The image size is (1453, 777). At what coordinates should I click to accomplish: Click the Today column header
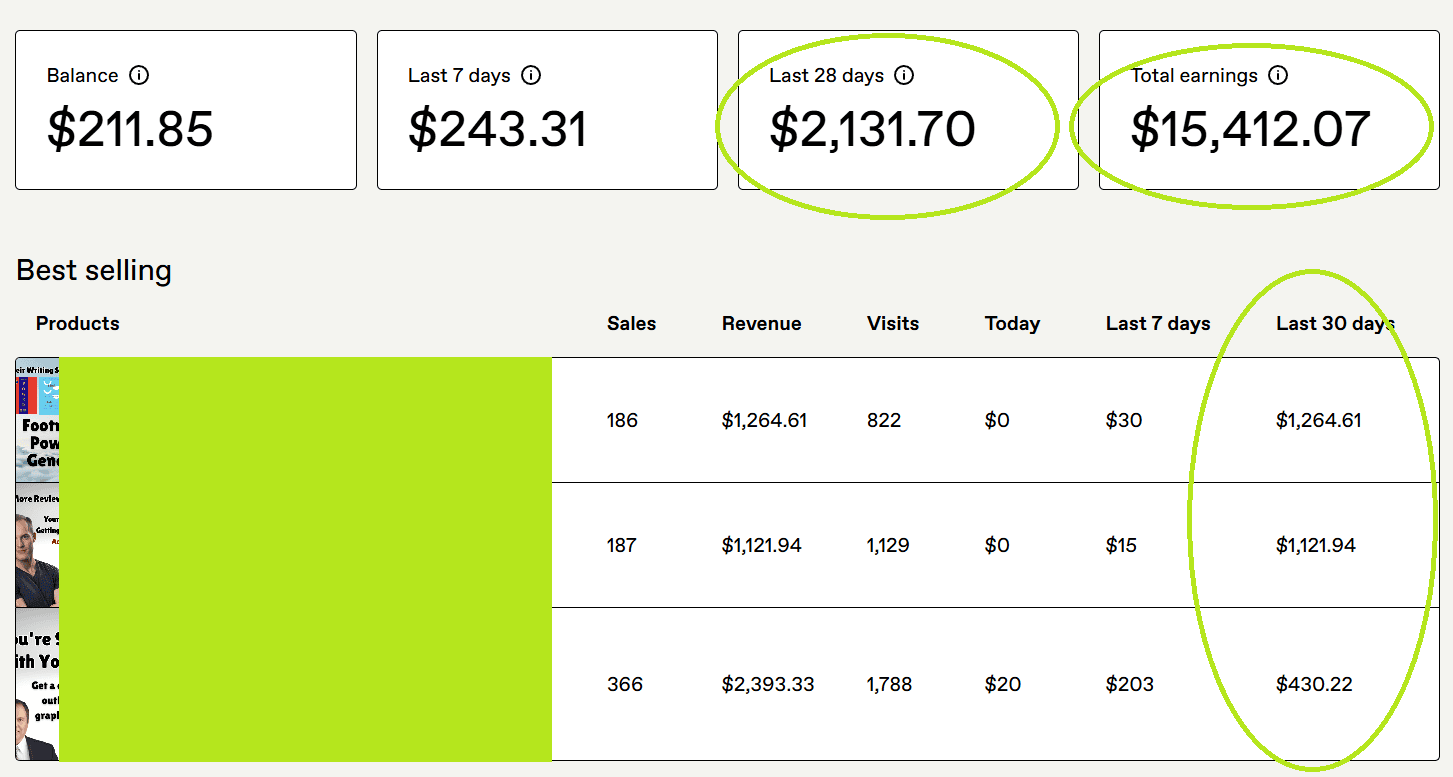tap(1012, 323)
